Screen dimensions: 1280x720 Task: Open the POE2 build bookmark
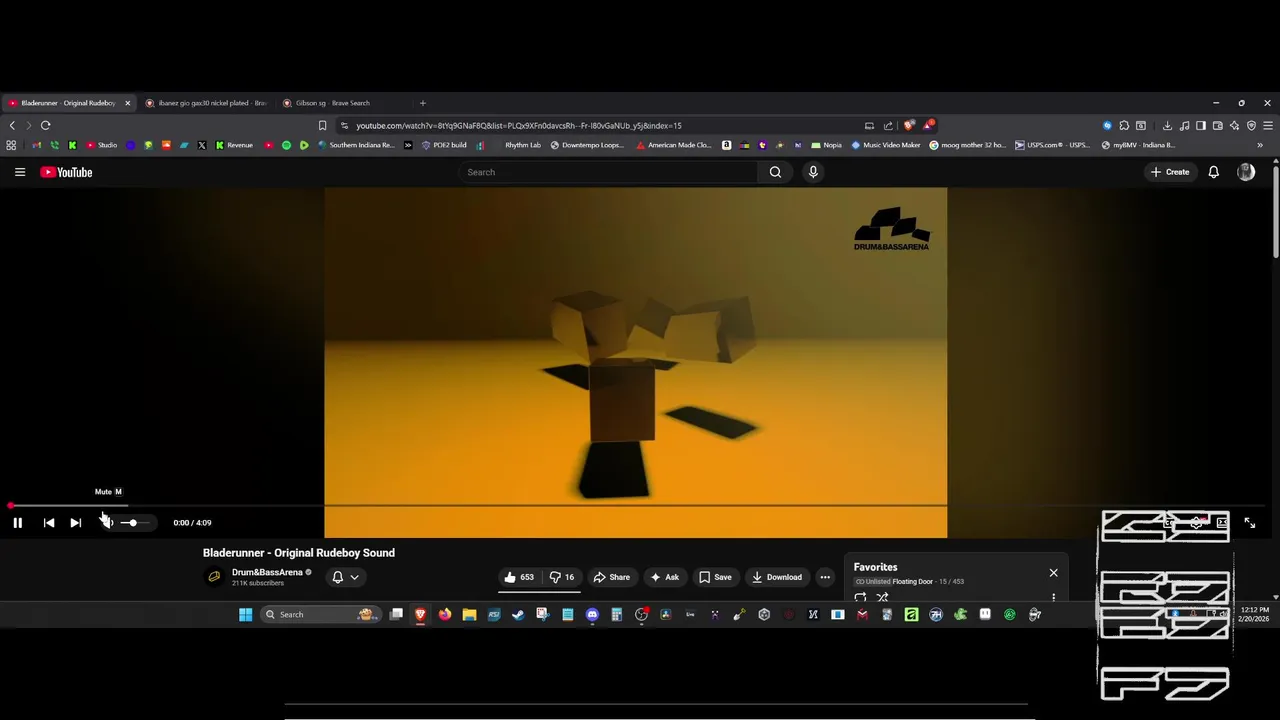(444, 145)
